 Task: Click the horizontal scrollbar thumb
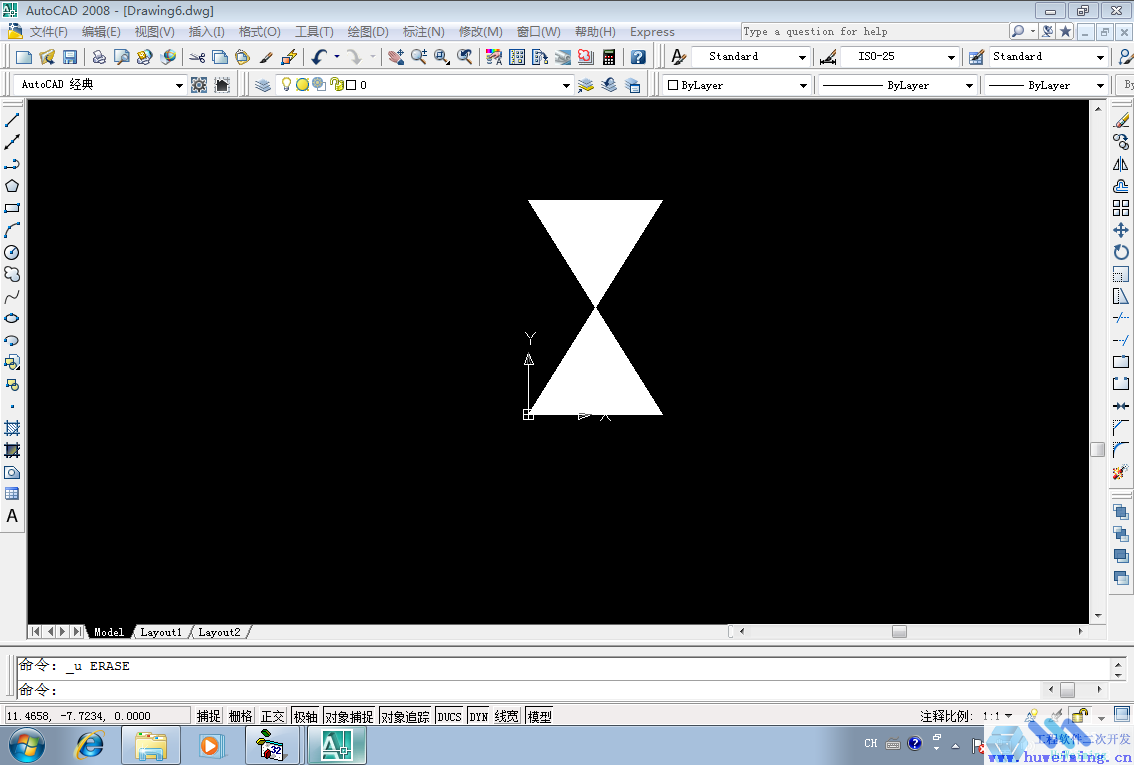pyautogui.click(x=899, y=631)
